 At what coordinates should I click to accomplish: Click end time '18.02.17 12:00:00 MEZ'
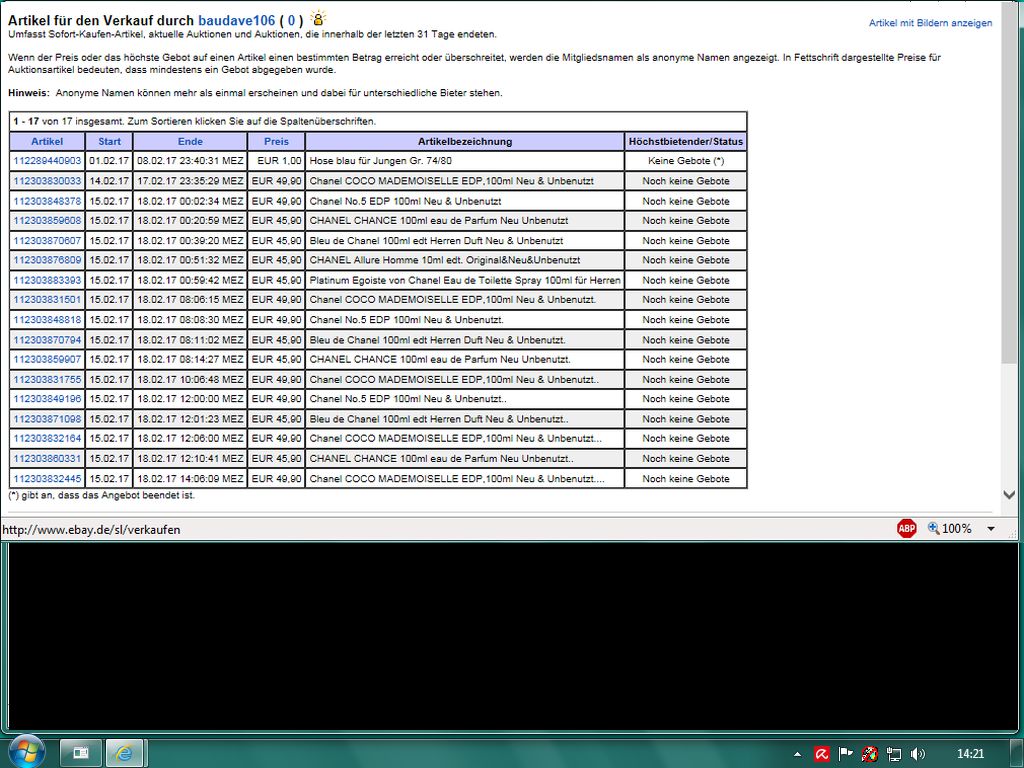(x=190, y=399)
